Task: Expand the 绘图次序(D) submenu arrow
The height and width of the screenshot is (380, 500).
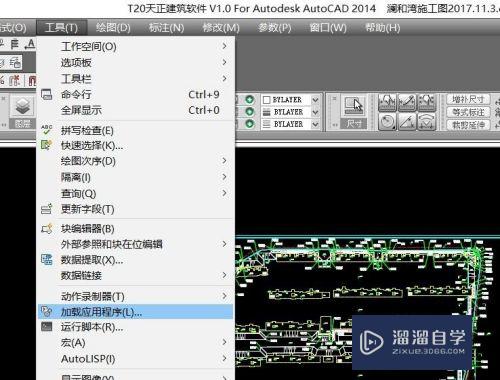Action: 224,161
